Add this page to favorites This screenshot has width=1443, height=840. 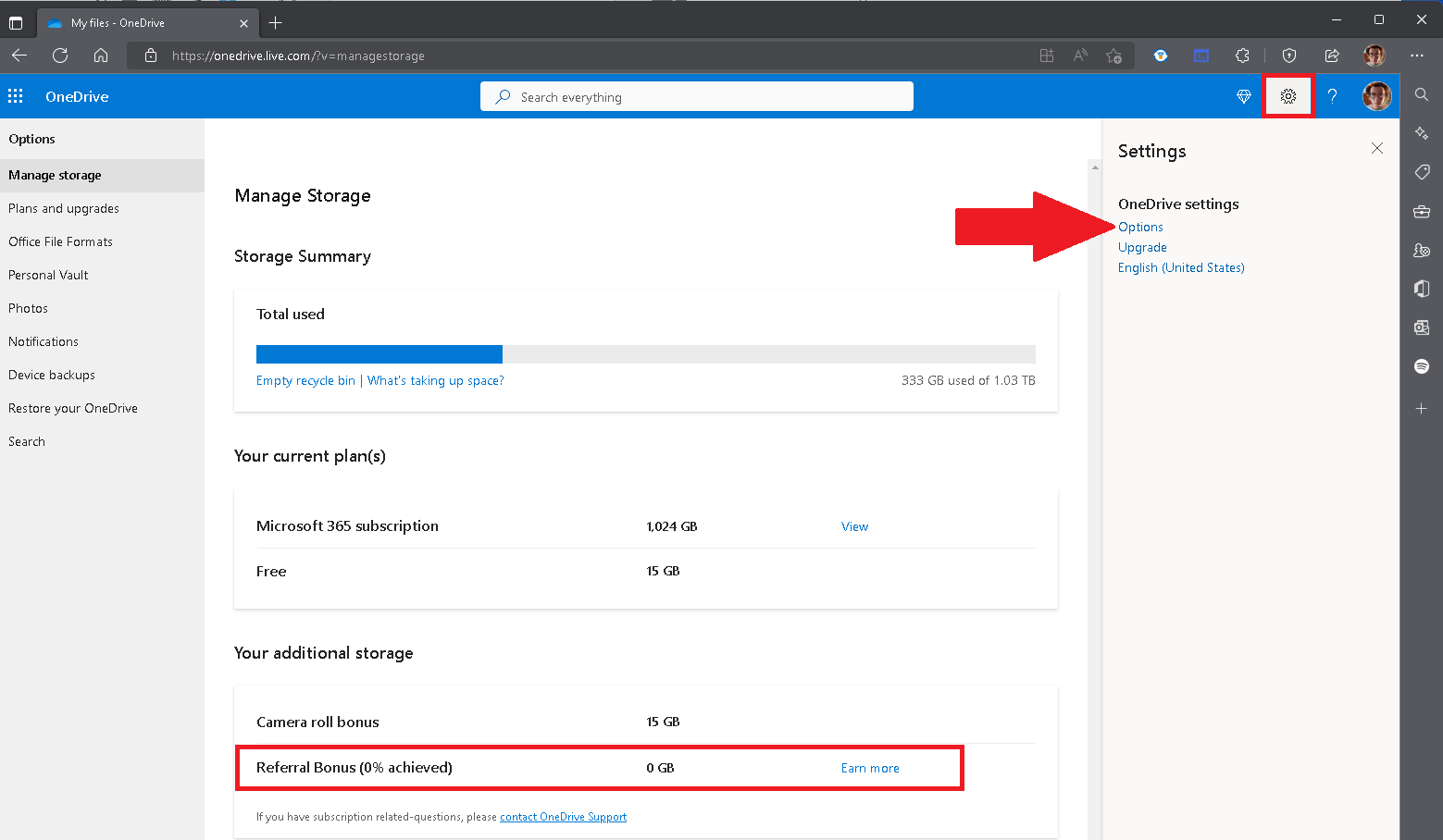(x=1114, y=56)
